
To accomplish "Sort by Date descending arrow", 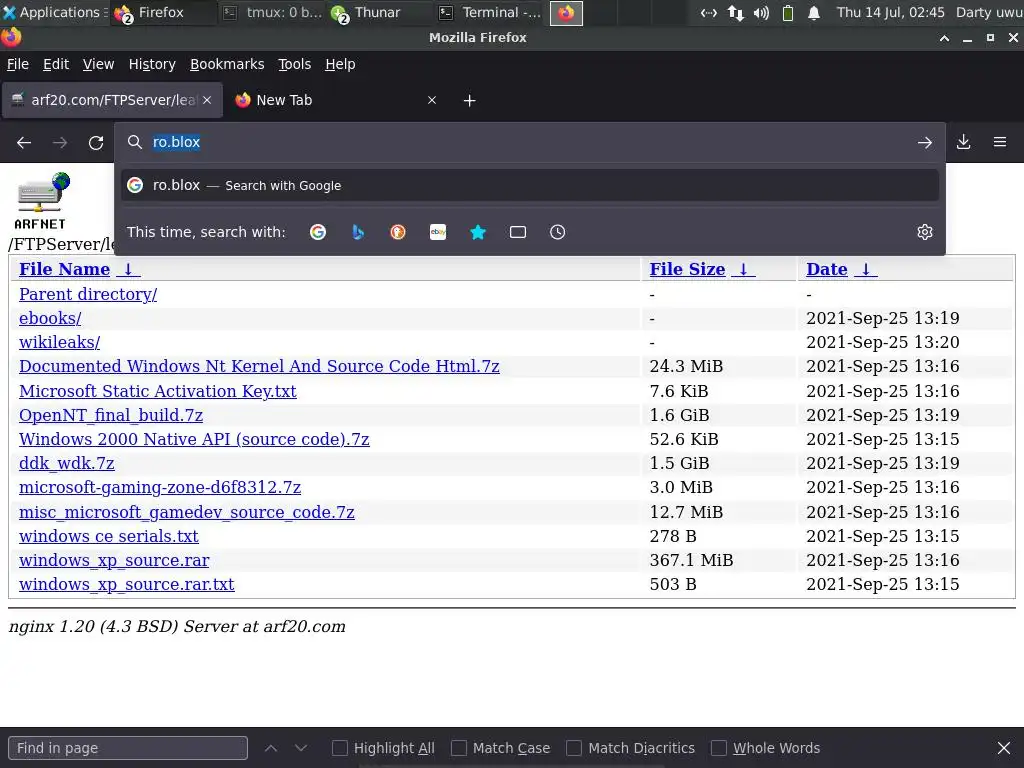I will tap(865, 269).
